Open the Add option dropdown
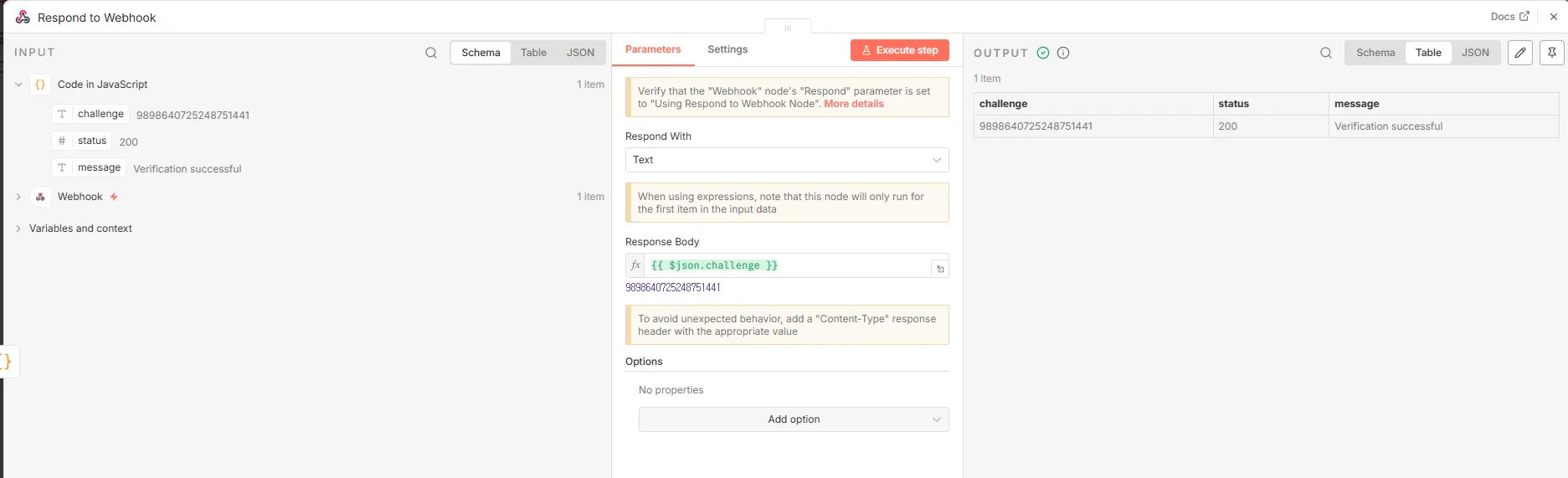1568x478 pixels. [x=794, y=419]
